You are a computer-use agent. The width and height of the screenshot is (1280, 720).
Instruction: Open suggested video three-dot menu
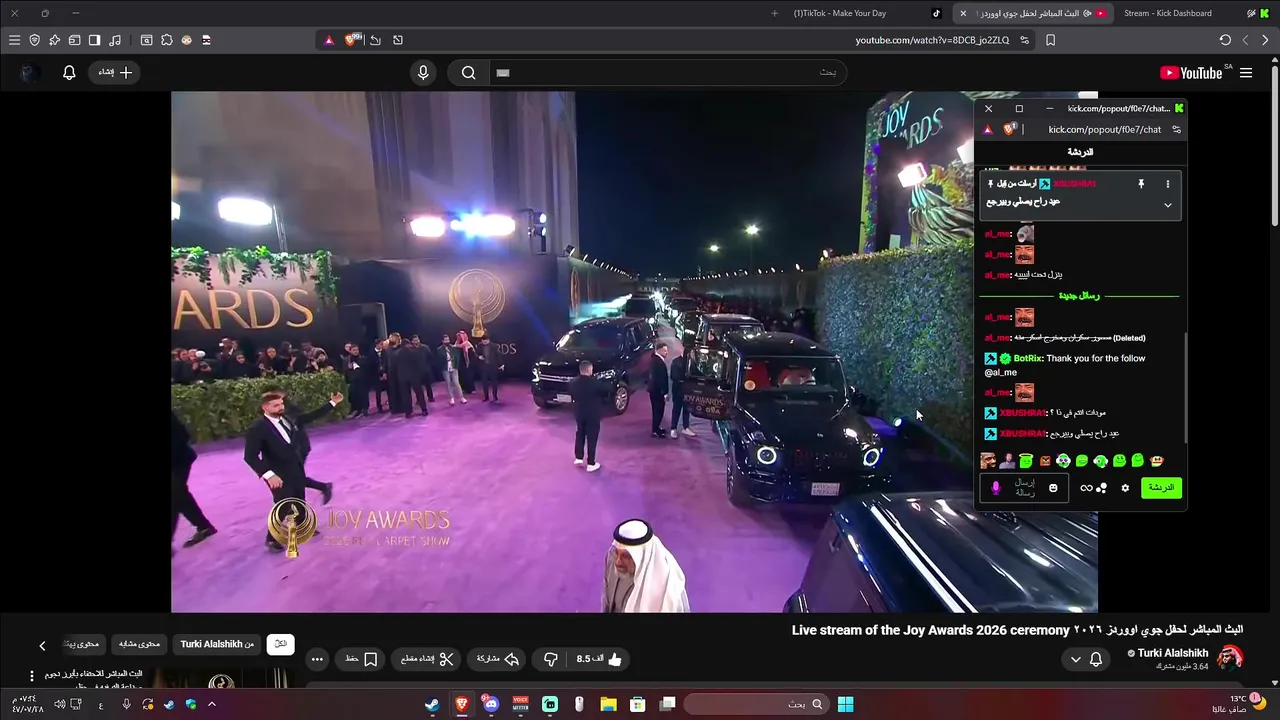(32, 676)
